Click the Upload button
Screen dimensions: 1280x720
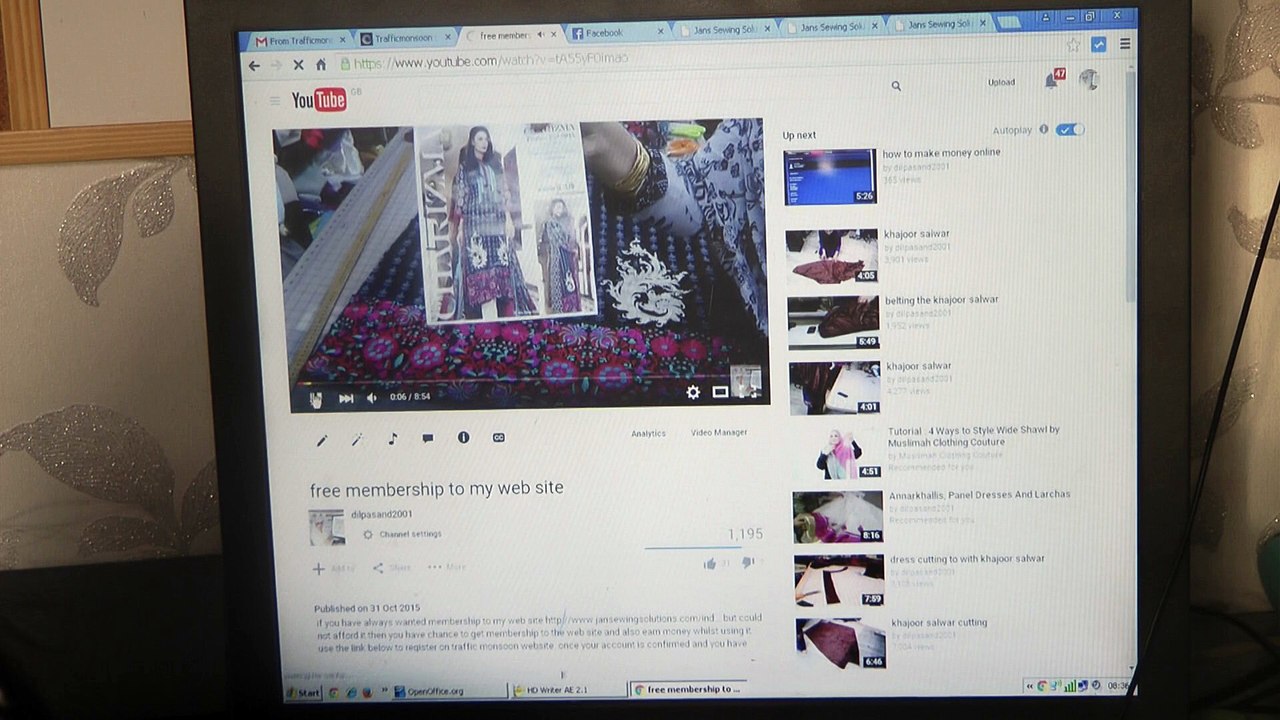click(1001, 82)
